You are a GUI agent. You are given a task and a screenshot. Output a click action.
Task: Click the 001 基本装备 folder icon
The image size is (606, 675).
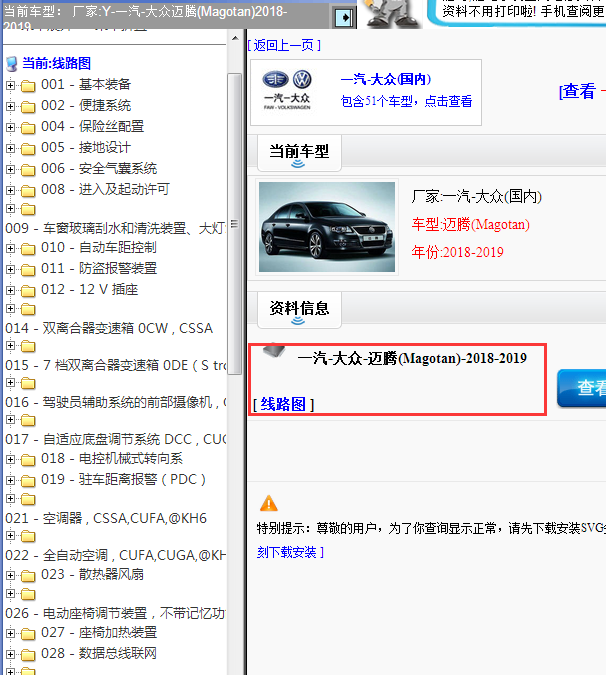pos(28,85)
